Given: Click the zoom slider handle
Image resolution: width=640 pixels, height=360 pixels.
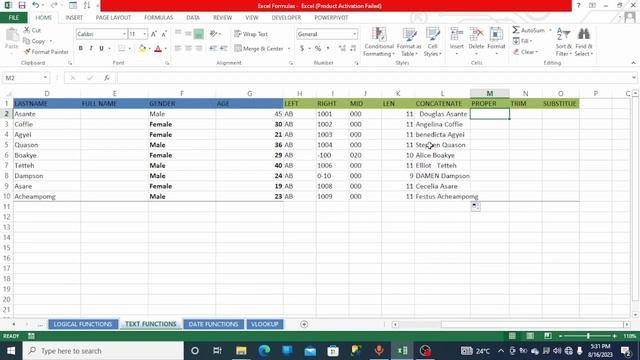Looking at the screenshot, I should pyautogui.click(x=588, y=336).
